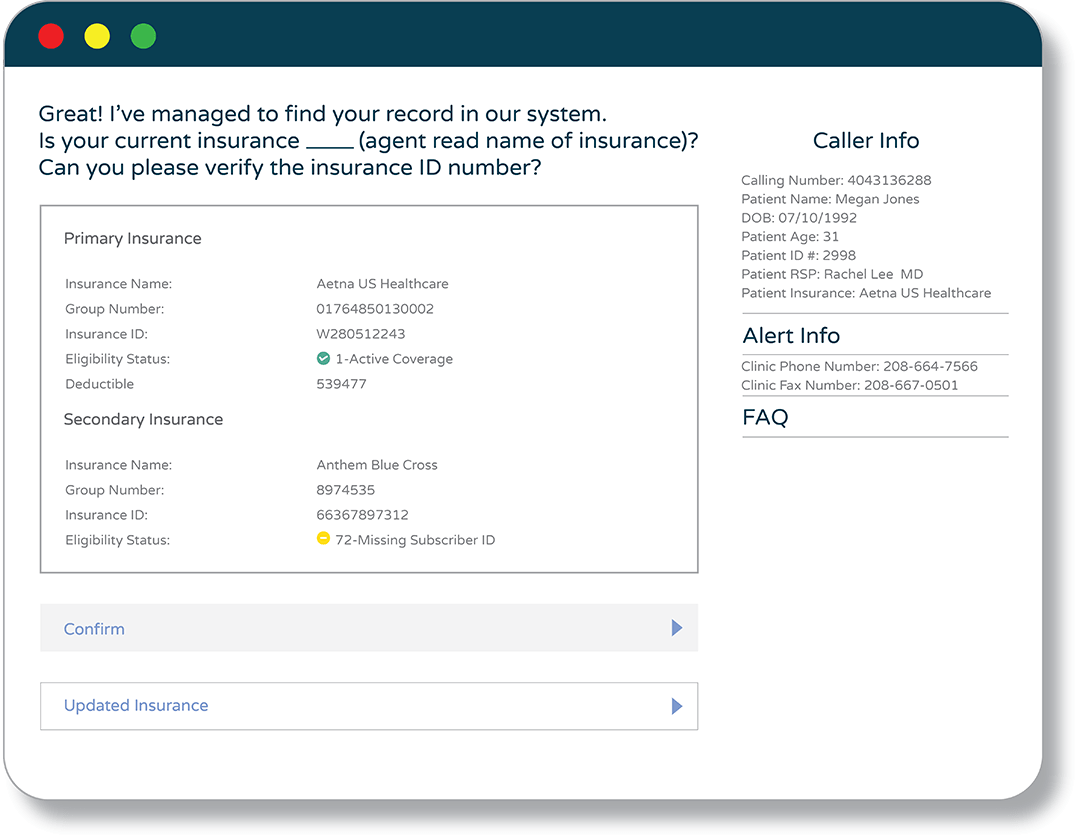This screenshot has width=1080, height=840.
Task: Open the Alert Info section
Action: point(791,336)
